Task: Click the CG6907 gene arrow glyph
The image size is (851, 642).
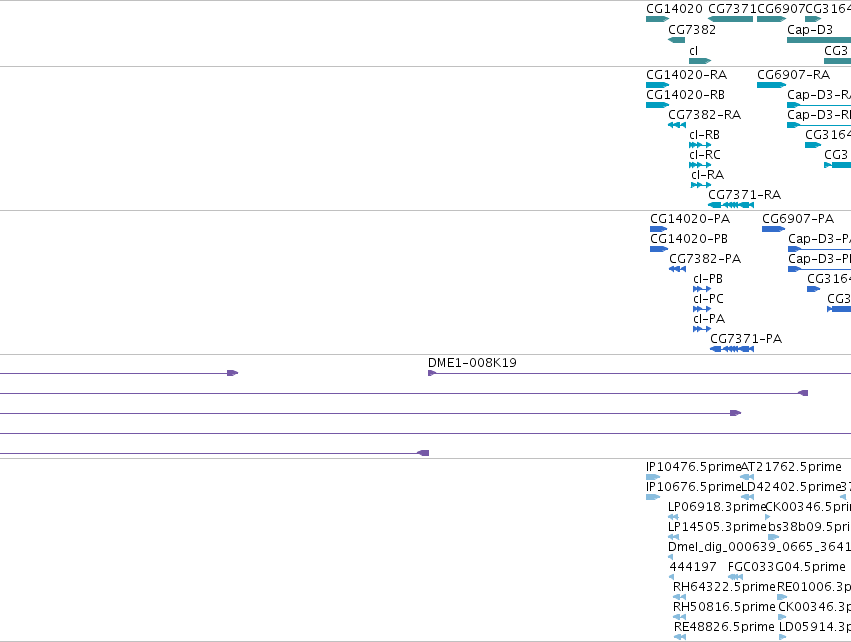Action: click(x=771, y=19)
